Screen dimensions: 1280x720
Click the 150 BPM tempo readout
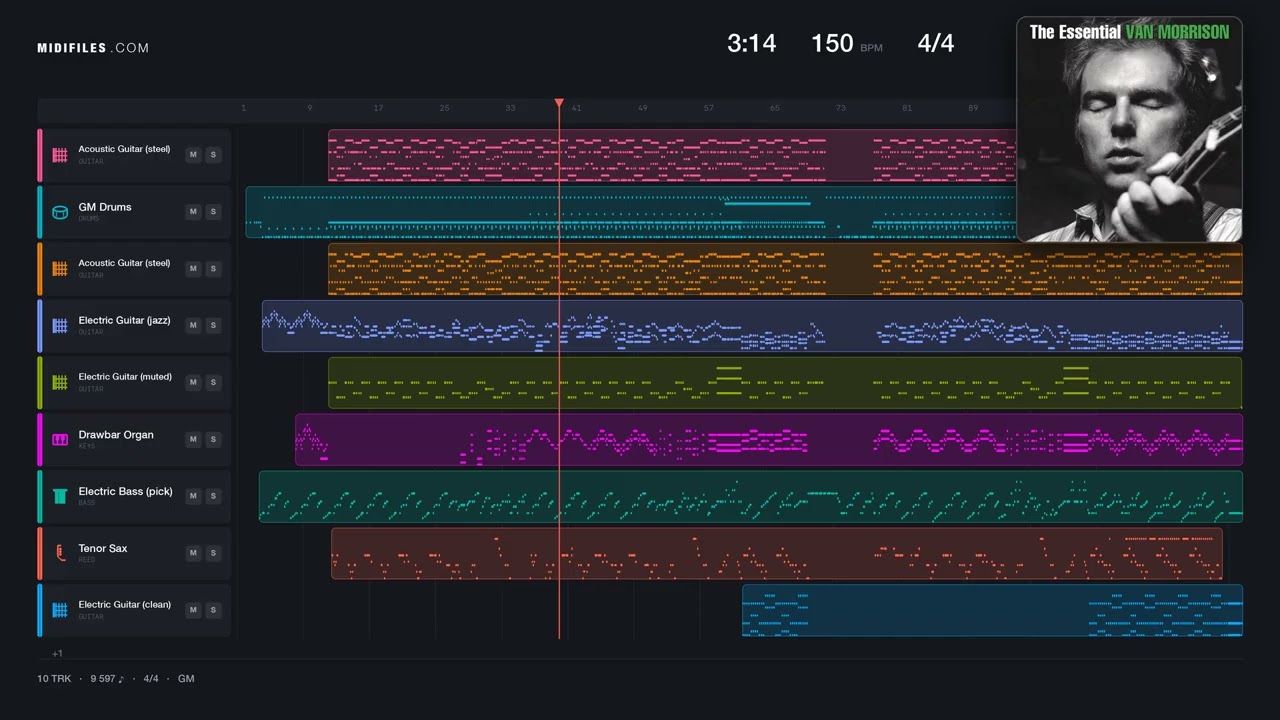(846, 43)
